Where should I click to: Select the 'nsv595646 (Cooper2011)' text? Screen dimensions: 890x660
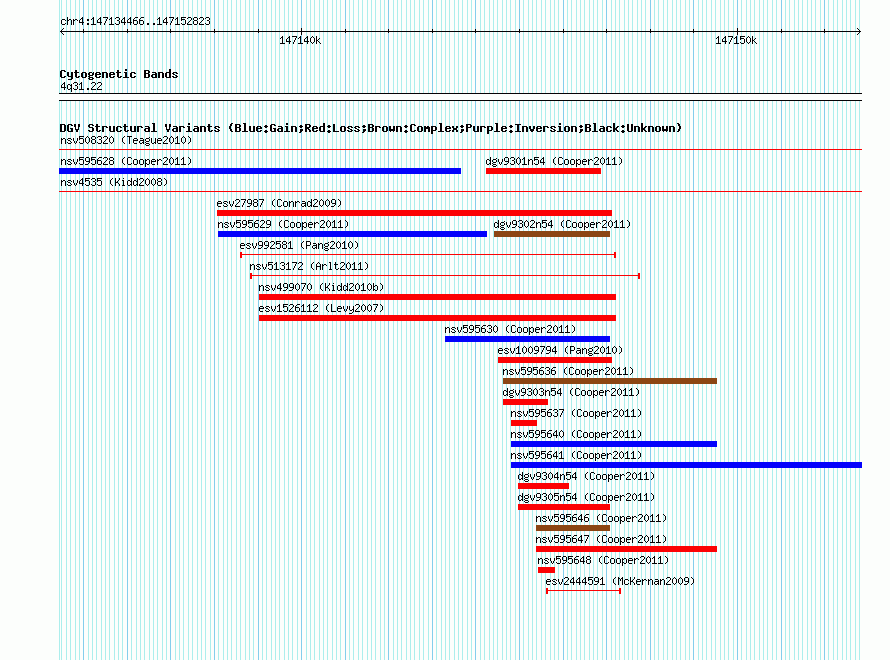tap(601, 518)
